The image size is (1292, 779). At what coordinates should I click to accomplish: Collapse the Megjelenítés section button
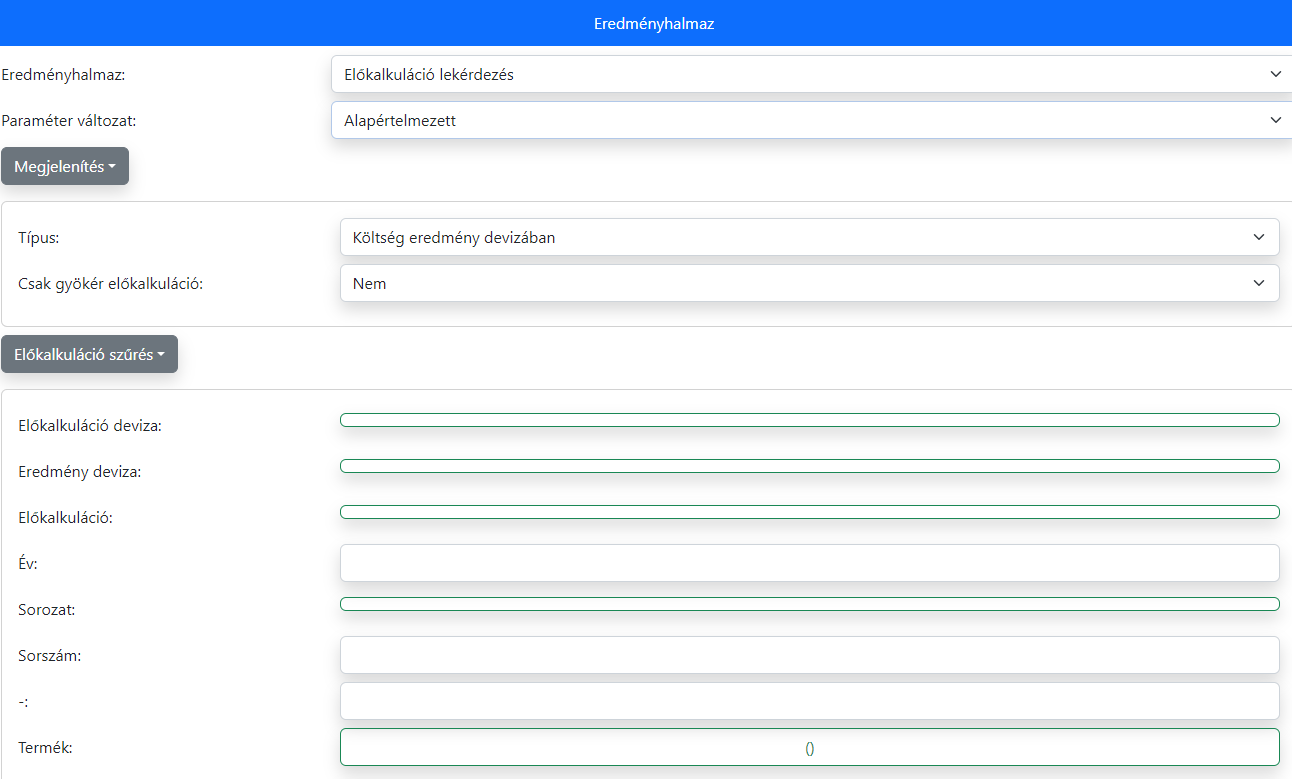click(65, 166)
